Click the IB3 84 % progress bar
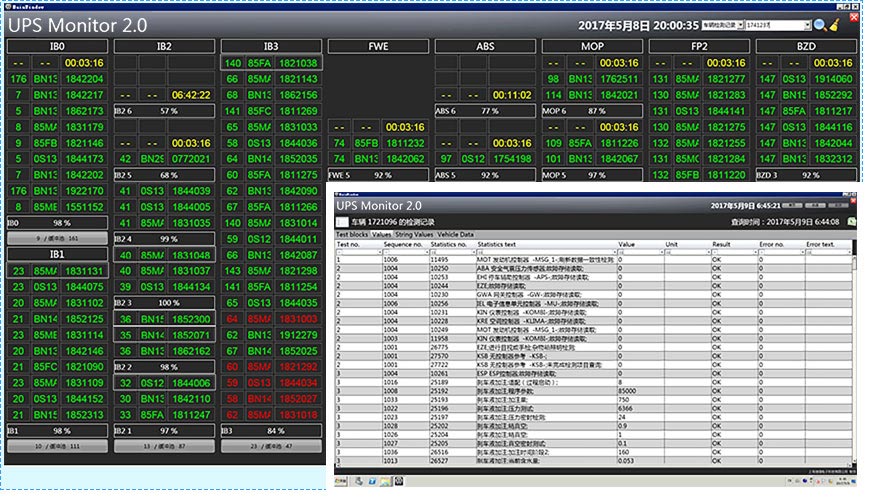This screenshot has width=882, height=501. pos(271,431)
